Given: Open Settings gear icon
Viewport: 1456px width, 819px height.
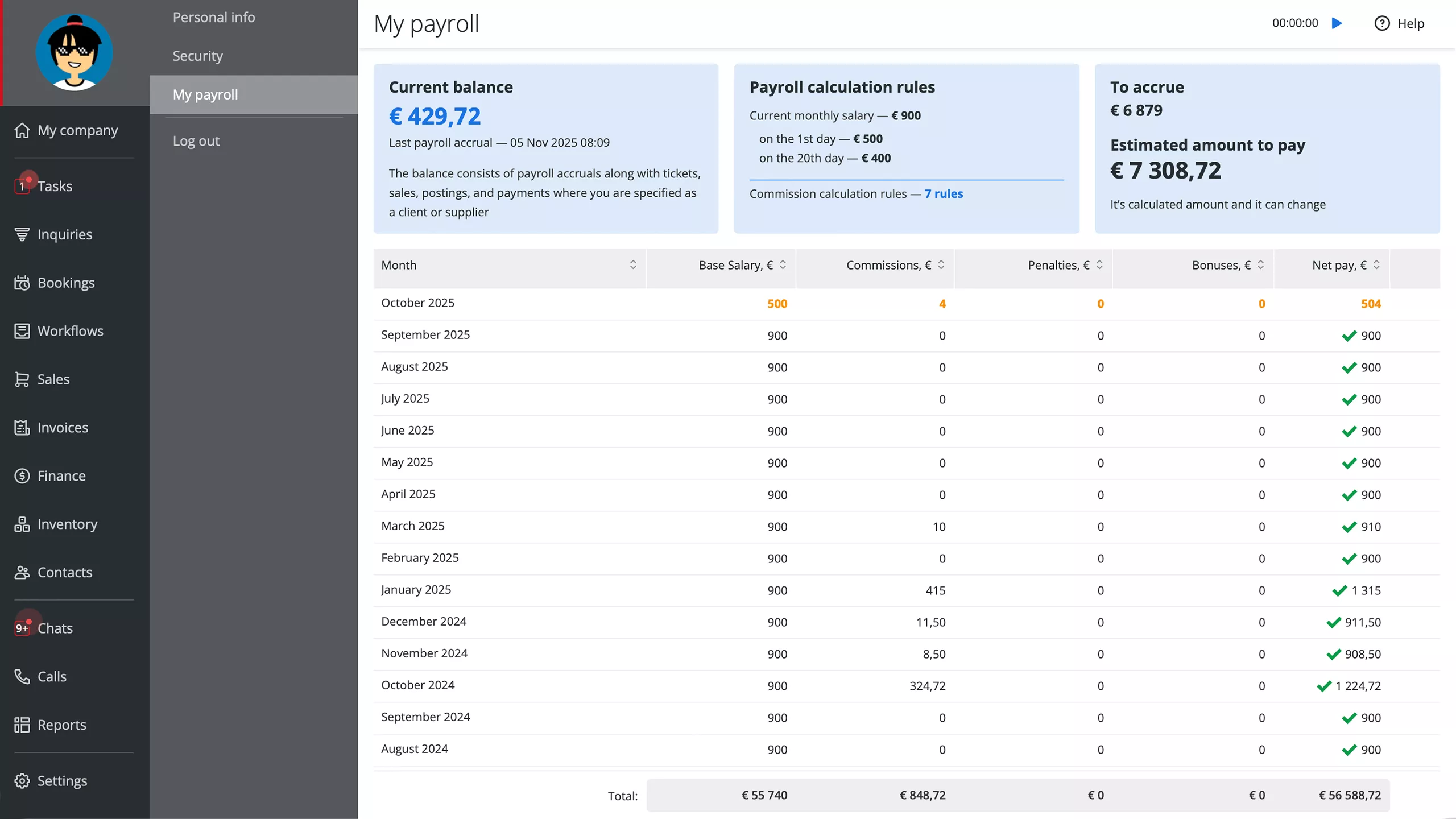Looking at the screenshot, I should (22, 781).
